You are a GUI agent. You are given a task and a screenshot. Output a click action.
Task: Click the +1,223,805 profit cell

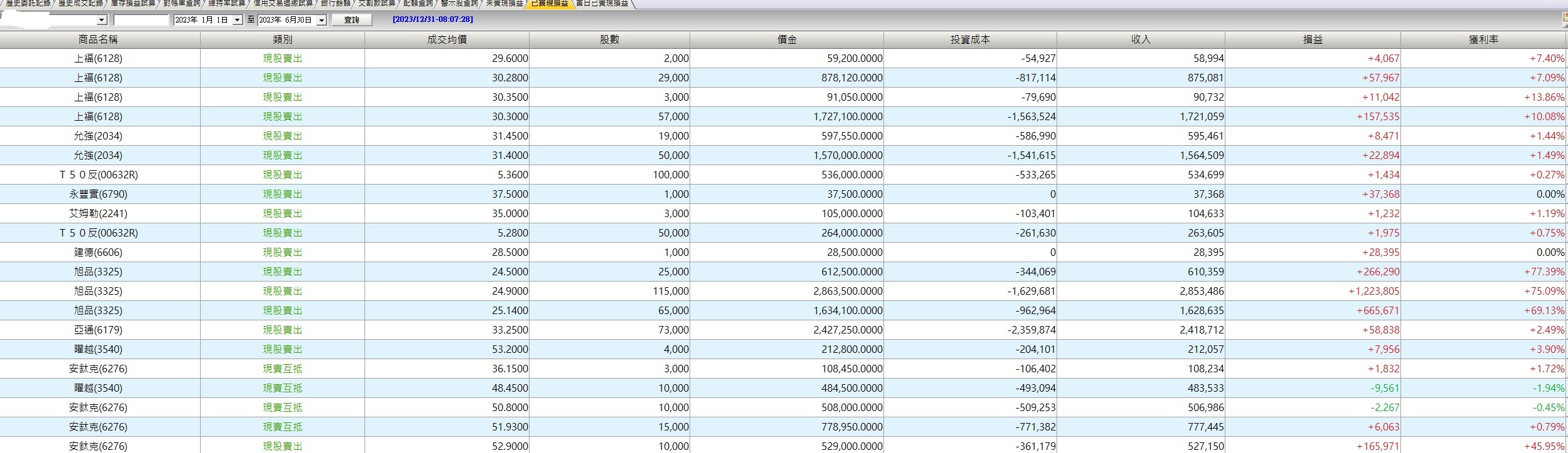1313,291
